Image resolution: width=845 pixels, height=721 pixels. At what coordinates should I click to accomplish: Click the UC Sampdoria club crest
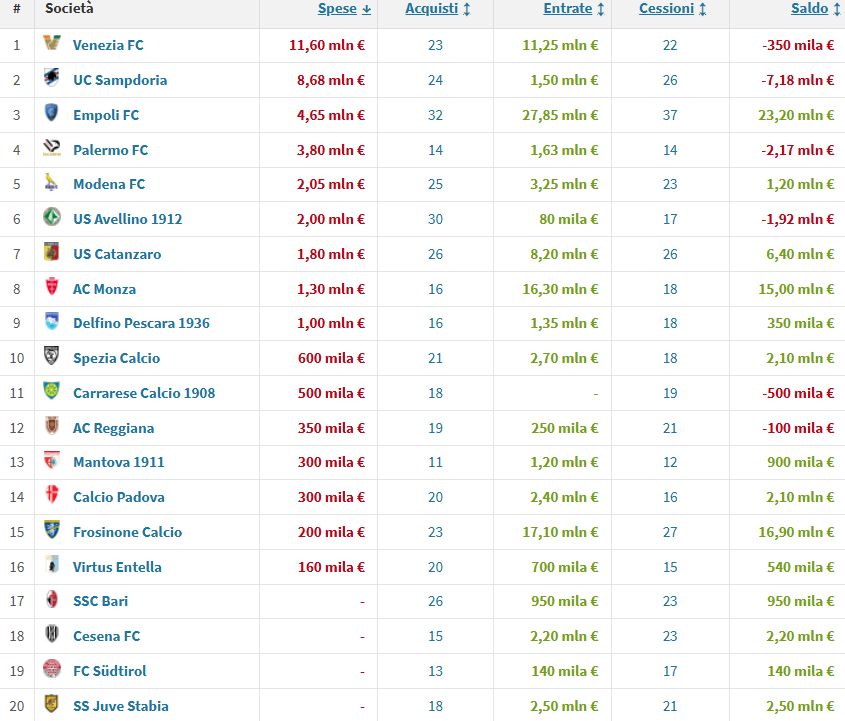(52, 78)
